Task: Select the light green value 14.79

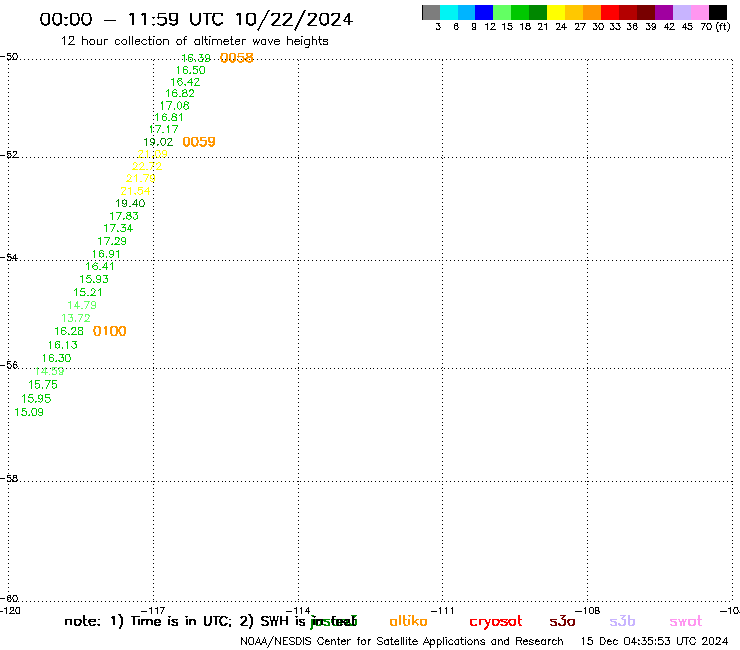Action: click(x=82, y=305)
